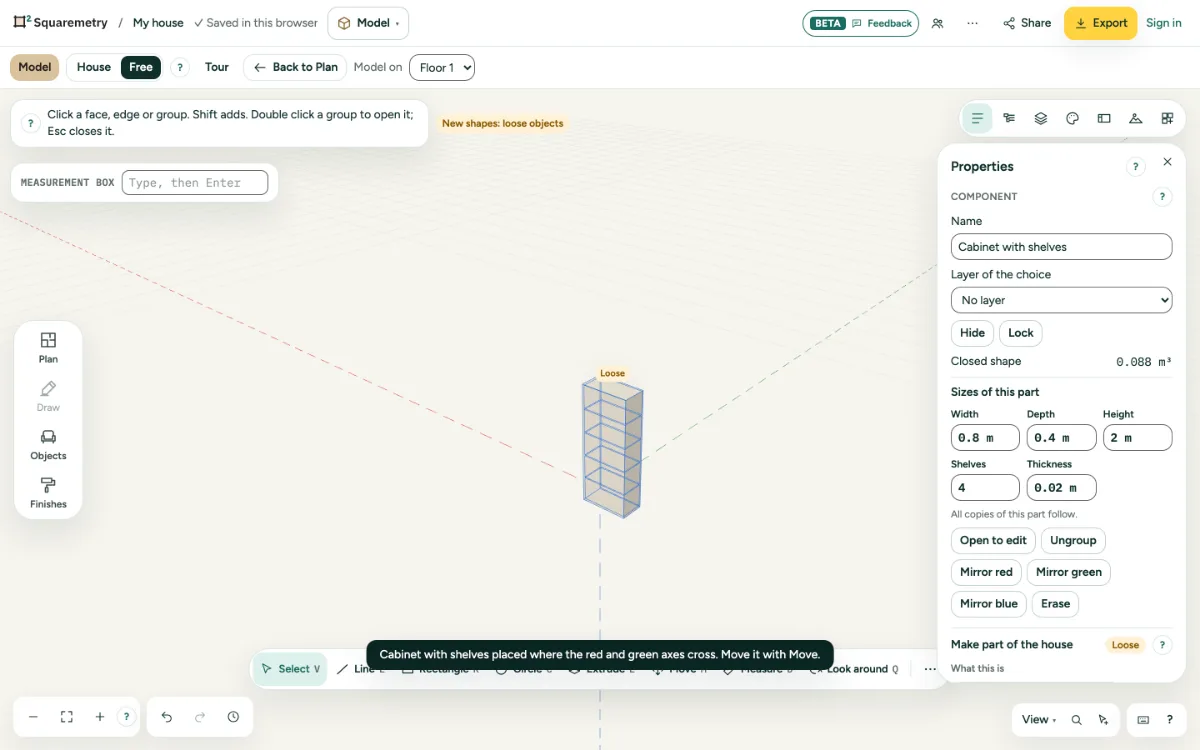Viewport: 1200px width, 750px height.
Task: Open the sidebar layout panel icon
Action: coord(1104,118)
